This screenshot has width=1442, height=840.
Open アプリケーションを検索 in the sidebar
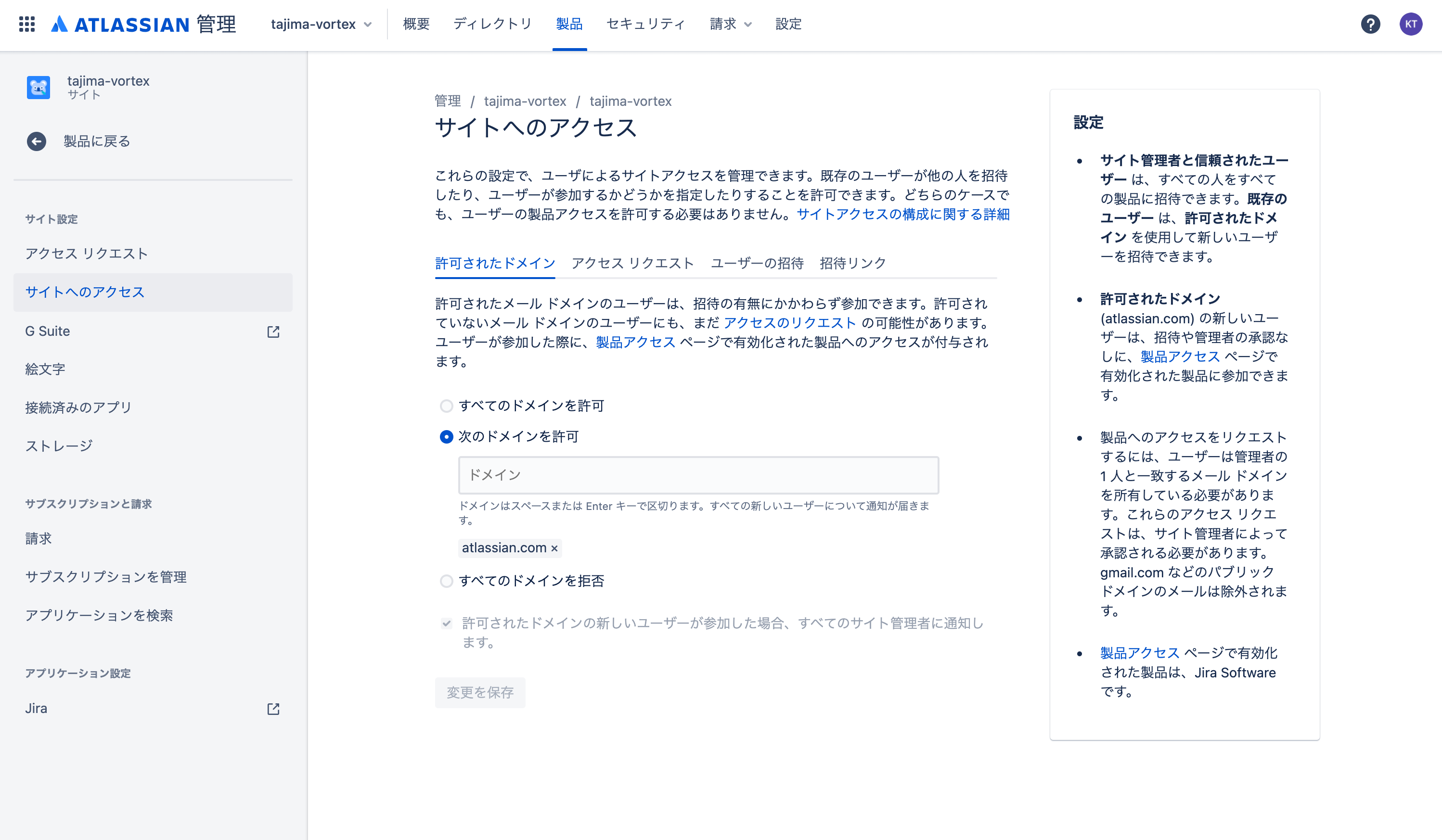(x=153, y=615)
